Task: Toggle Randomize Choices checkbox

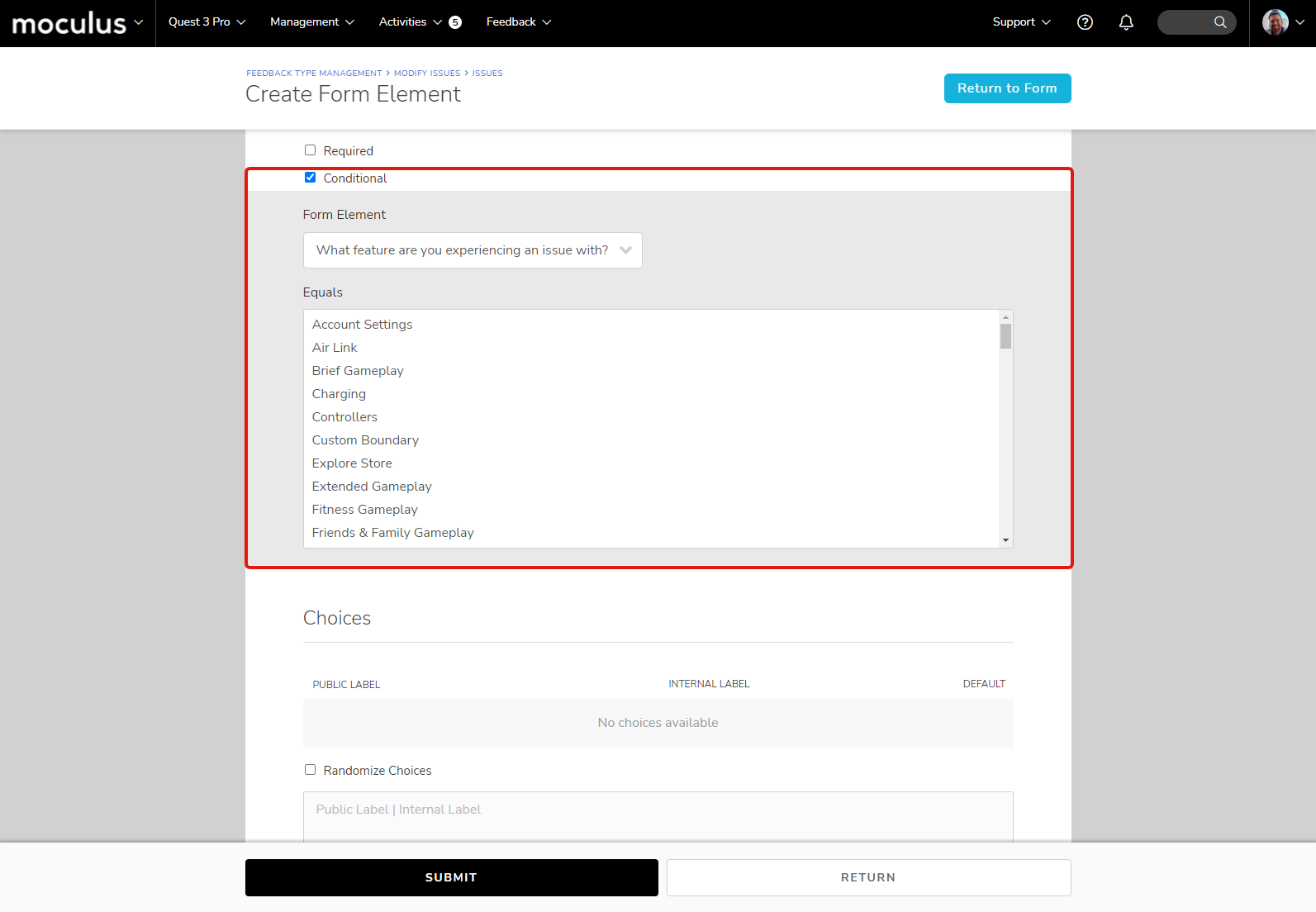Action: pos(310,770)
